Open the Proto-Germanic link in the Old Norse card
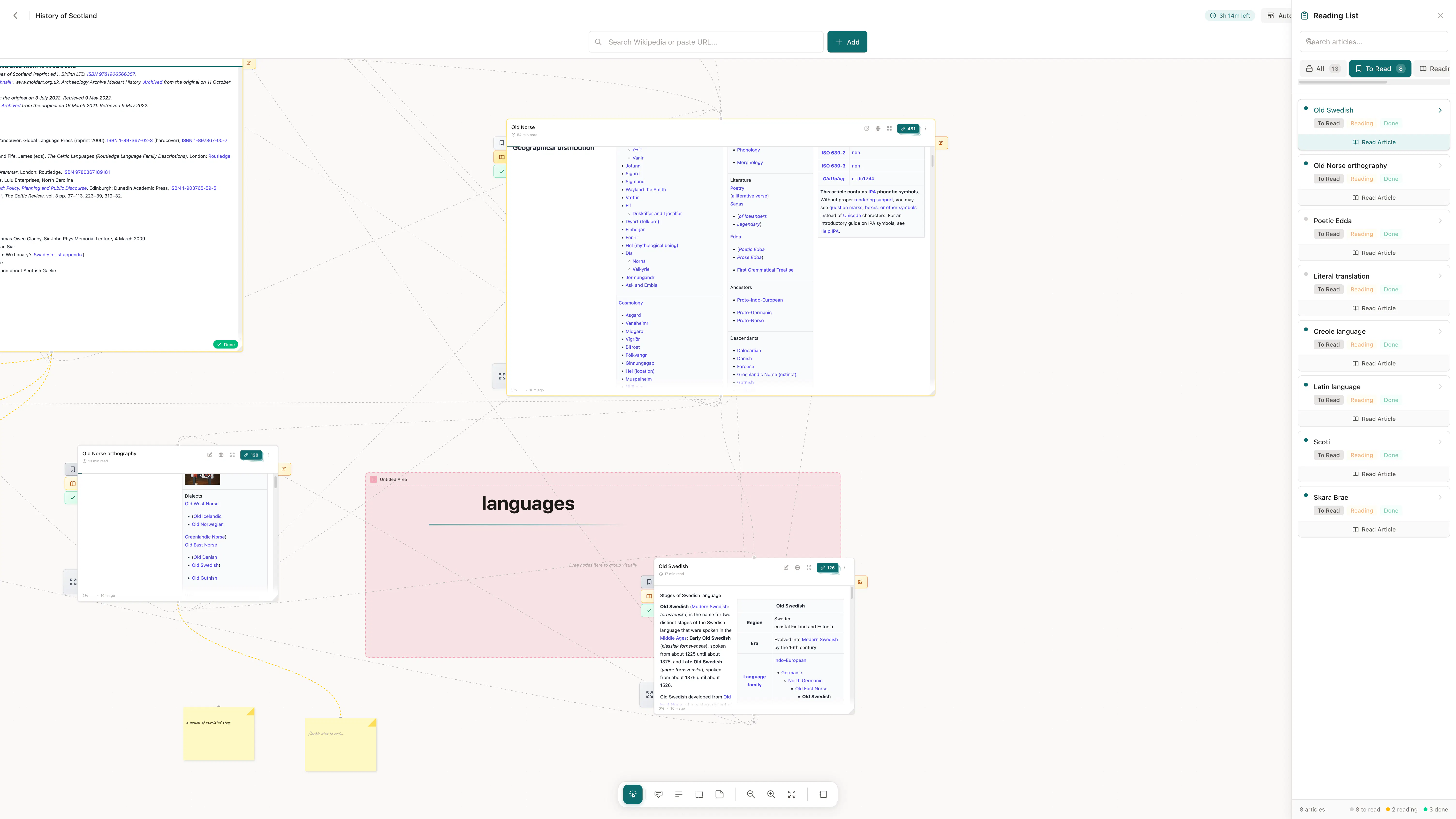The image size is (1456, 819). pyautogui.click(x=754, y=312)
